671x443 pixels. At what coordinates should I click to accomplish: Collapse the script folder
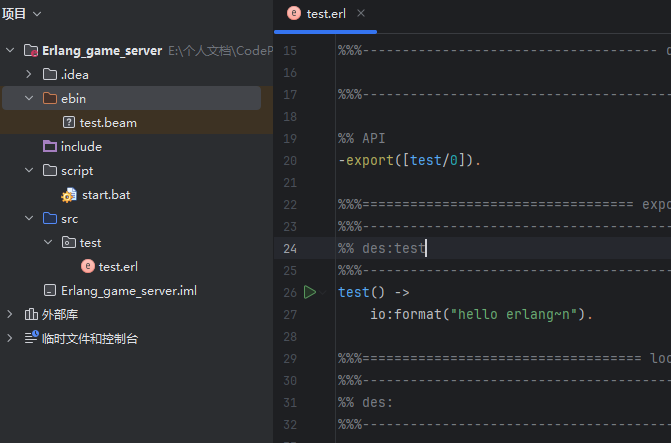coord(29,170)
